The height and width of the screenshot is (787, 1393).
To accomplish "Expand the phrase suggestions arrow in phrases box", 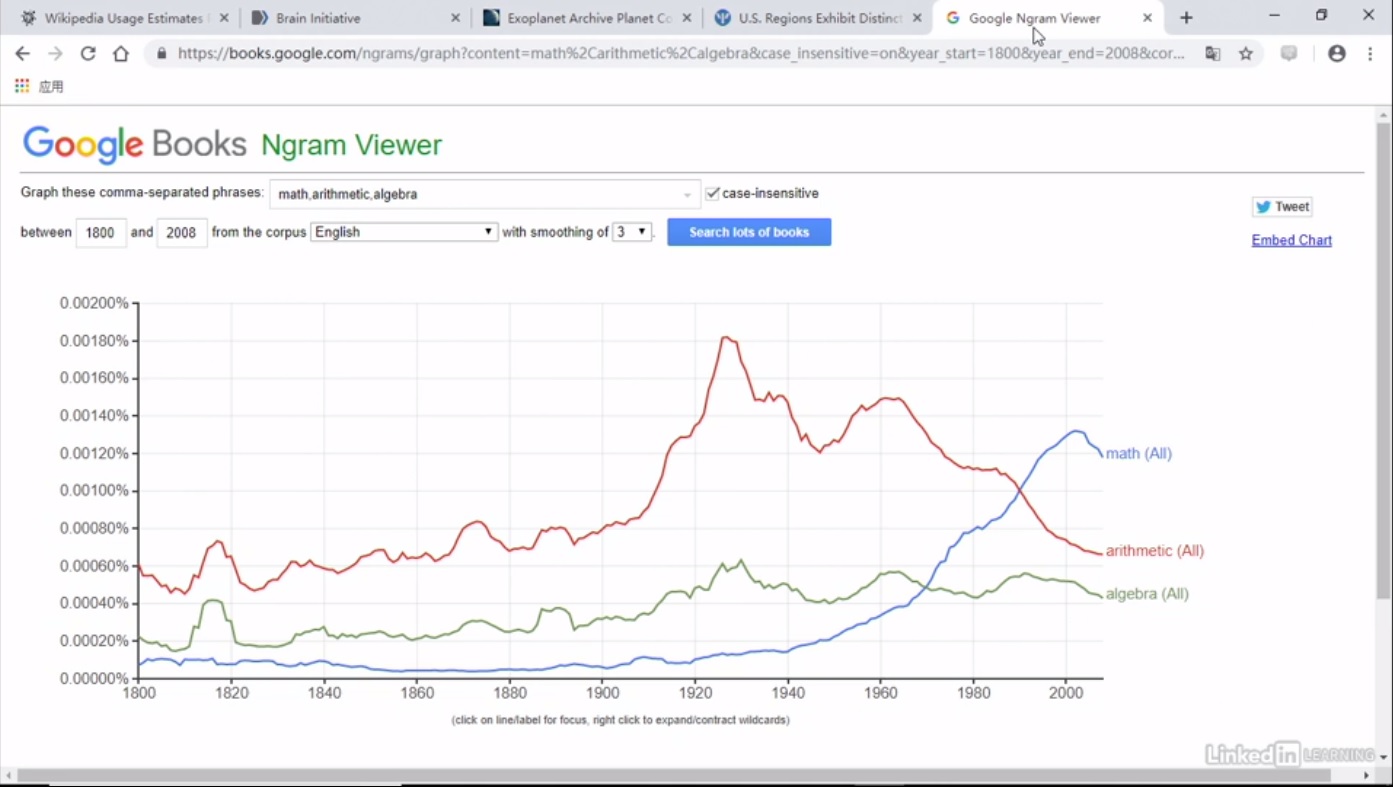I will click(x=687, y=195).
